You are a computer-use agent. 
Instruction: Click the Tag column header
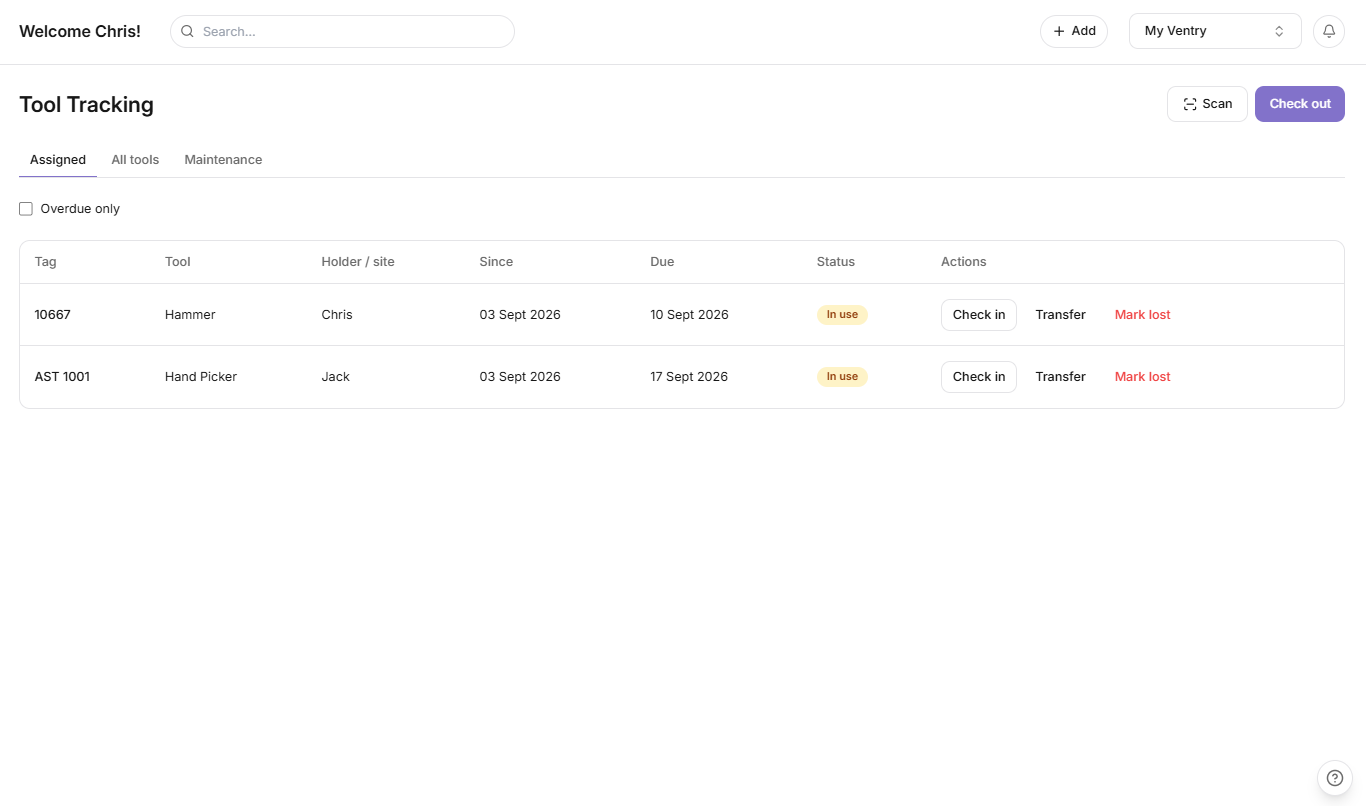pos(46,262)
